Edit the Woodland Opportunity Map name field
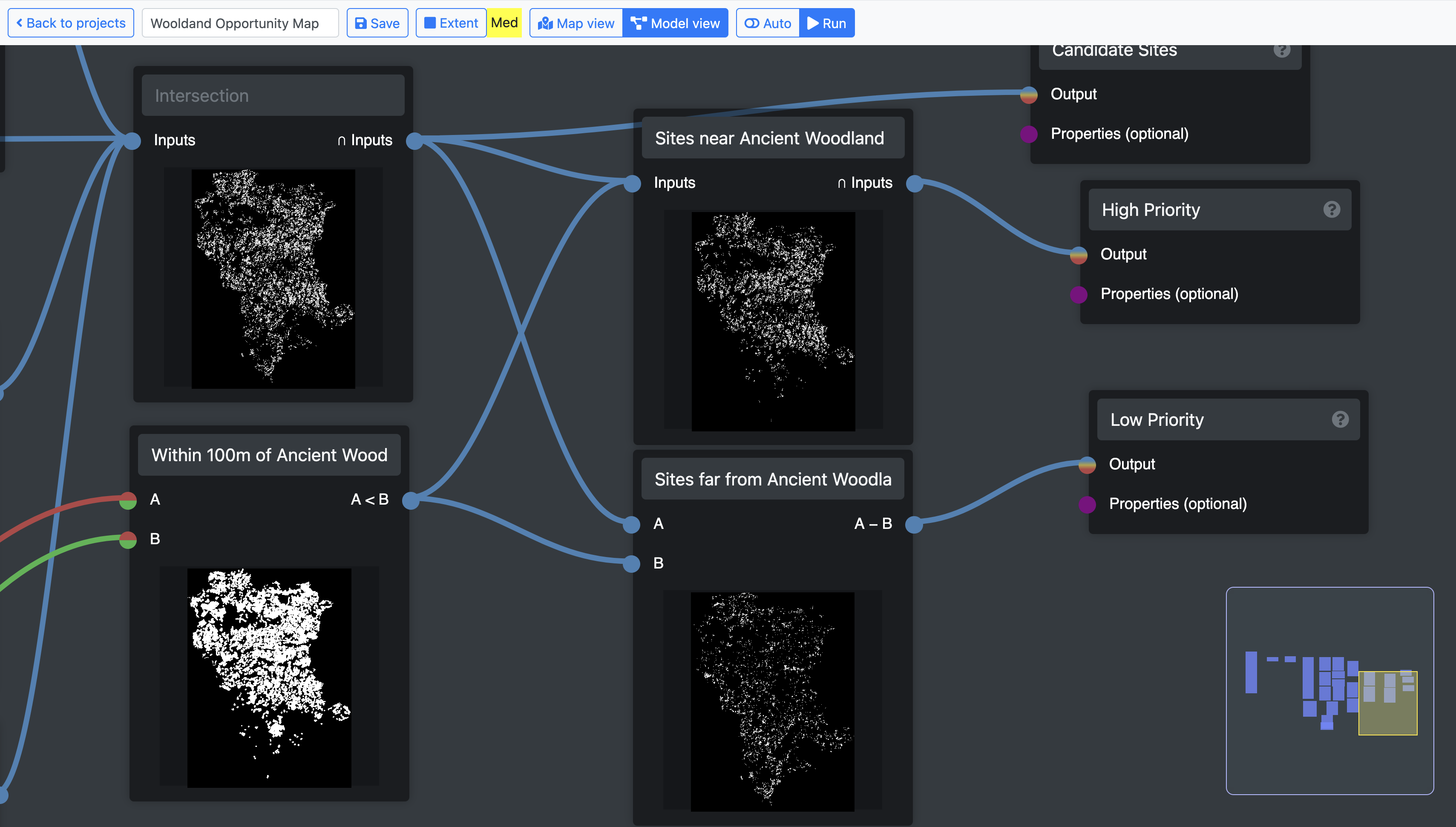The height and width of the screenshot is (827, 1456). (240, 23)
